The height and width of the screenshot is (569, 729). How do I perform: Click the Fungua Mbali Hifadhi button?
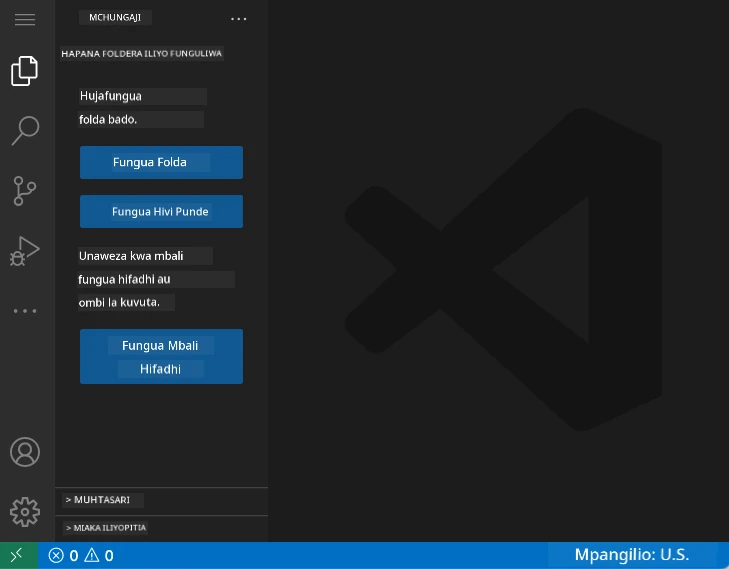click(161, 357)
